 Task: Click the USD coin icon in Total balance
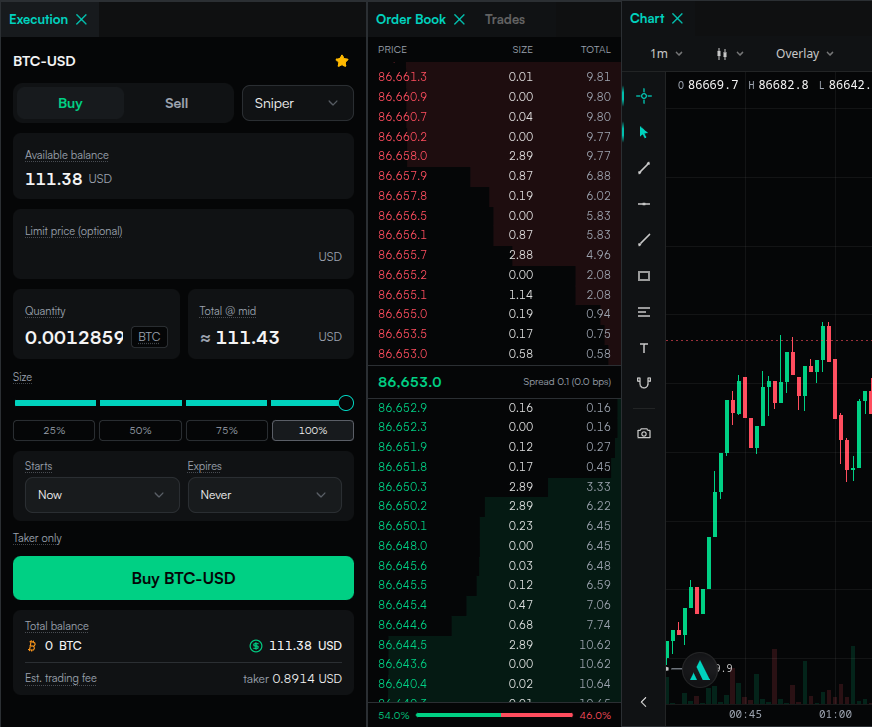point(255,646)
